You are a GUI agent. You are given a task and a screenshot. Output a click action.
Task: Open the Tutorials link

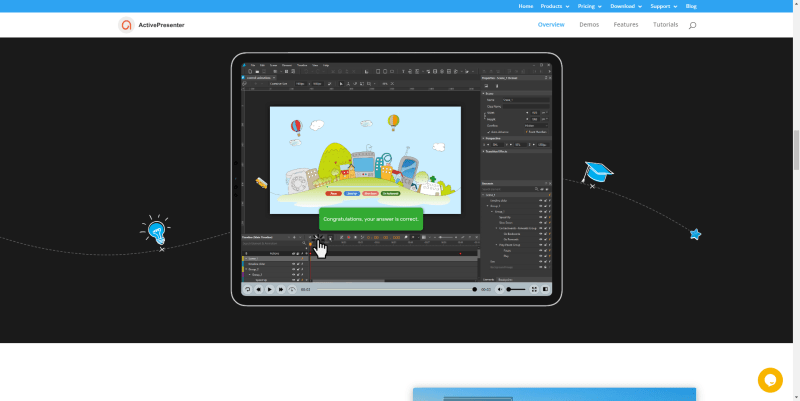coord(665,24)
